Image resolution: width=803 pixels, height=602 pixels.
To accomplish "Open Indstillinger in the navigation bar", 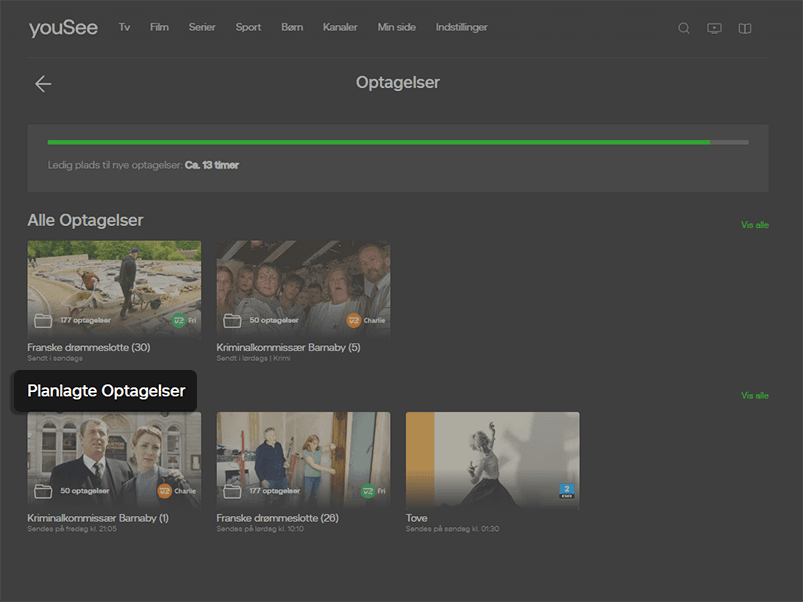I will pyautogui.click(x=461, y=27).
